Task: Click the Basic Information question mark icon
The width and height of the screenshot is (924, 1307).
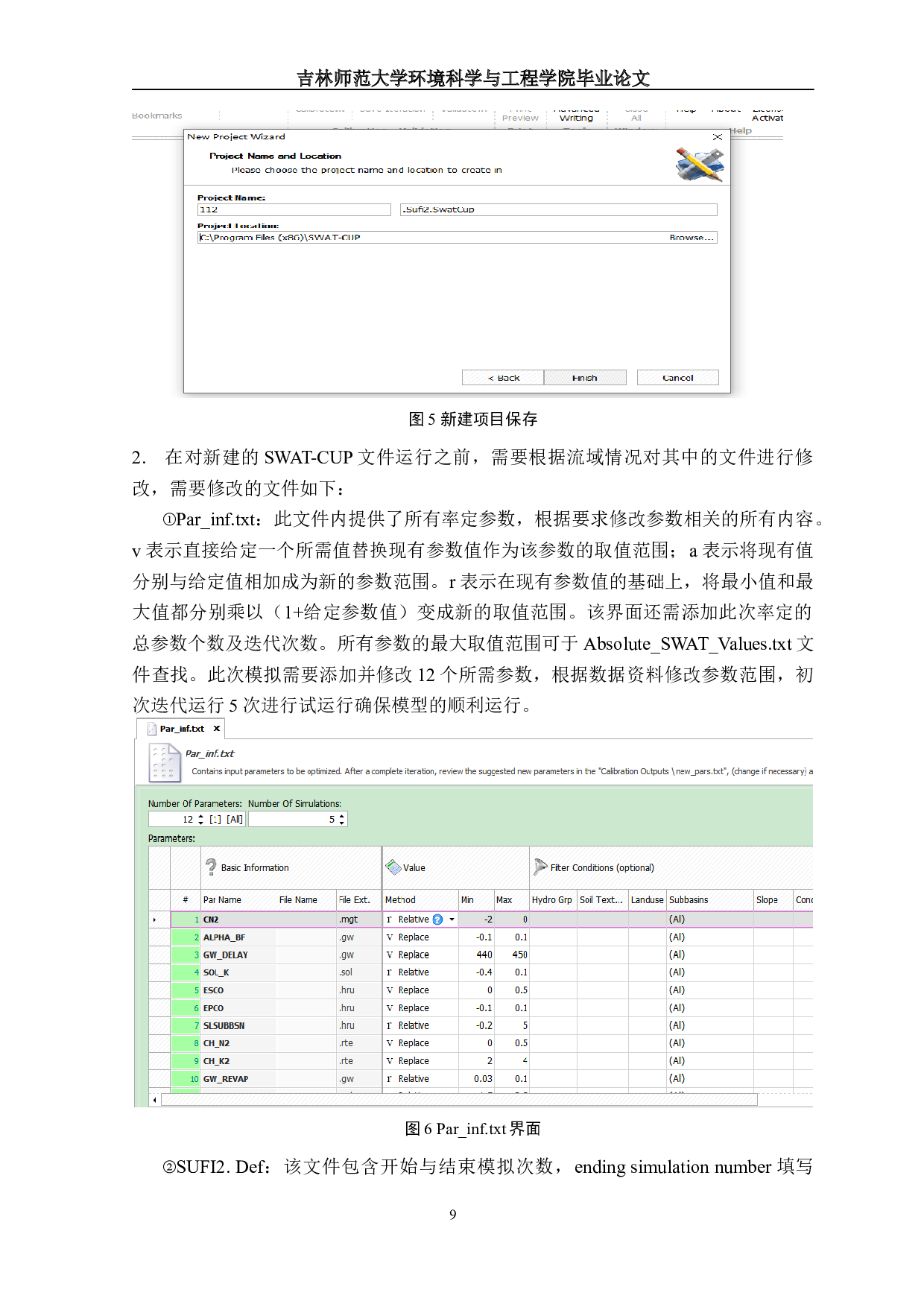Action: [x=212, y=867]
